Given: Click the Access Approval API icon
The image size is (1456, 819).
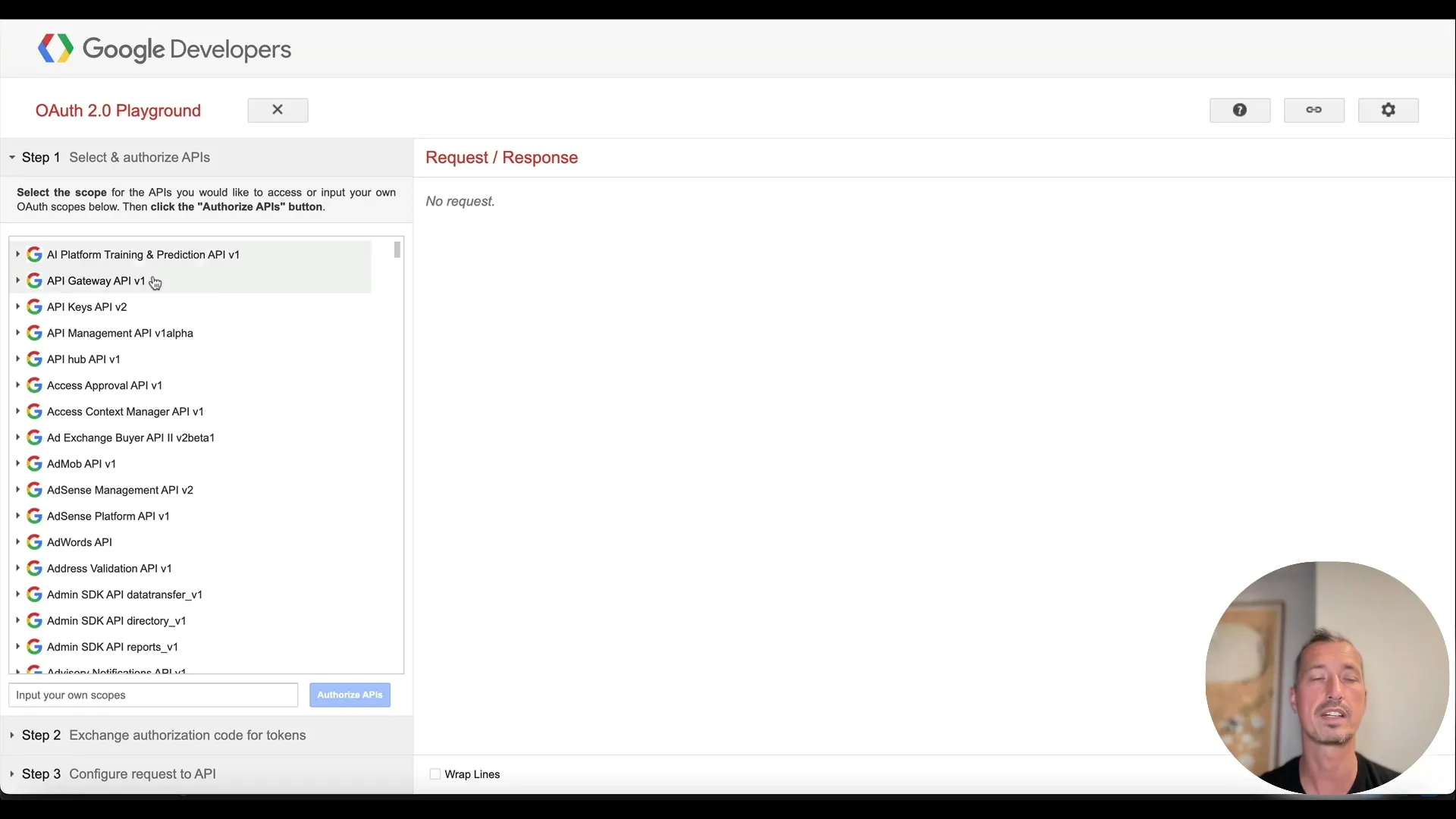Looking at the screenshot, I should (x=33, y=384).
